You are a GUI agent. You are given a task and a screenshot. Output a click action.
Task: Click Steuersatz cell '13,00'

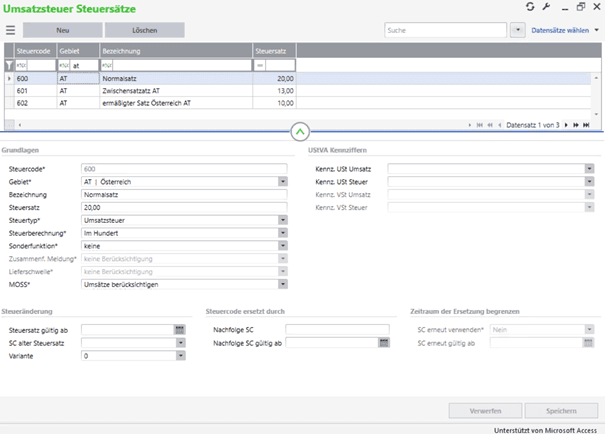pos(274,91)
